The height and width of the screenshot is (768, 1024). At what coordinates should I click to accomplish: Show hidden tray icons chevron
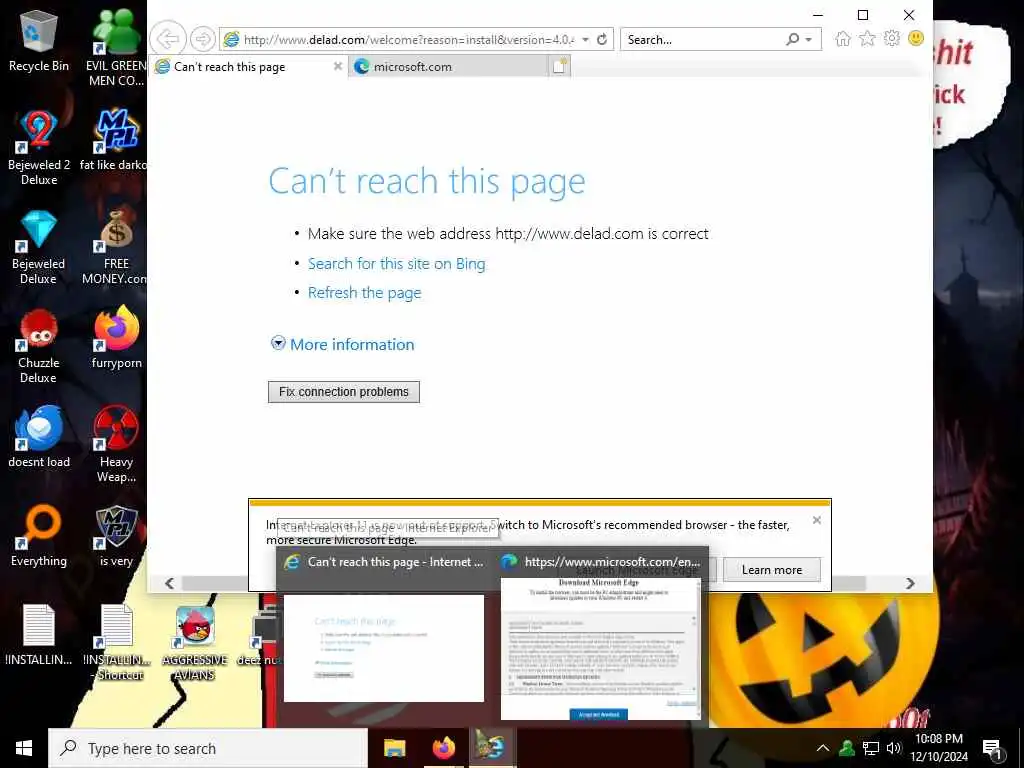pos(823,748)
